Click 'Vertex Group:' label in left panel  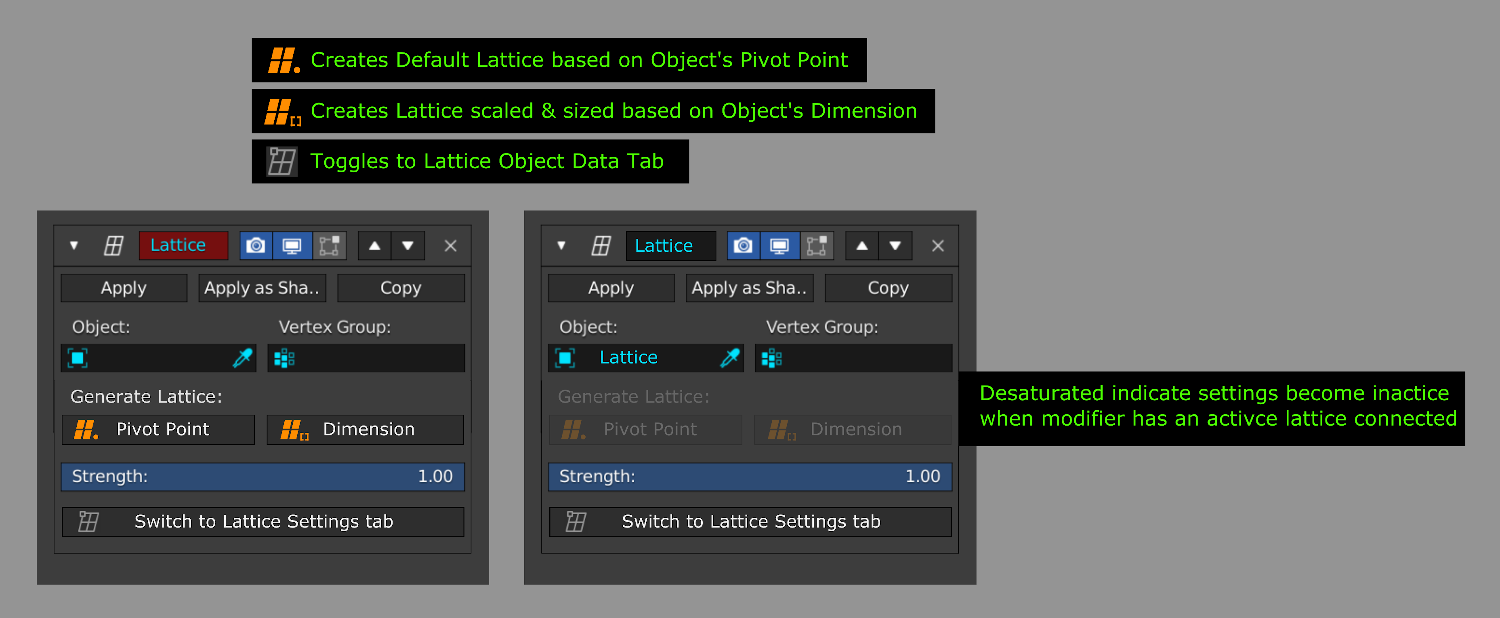pos(335,327)
